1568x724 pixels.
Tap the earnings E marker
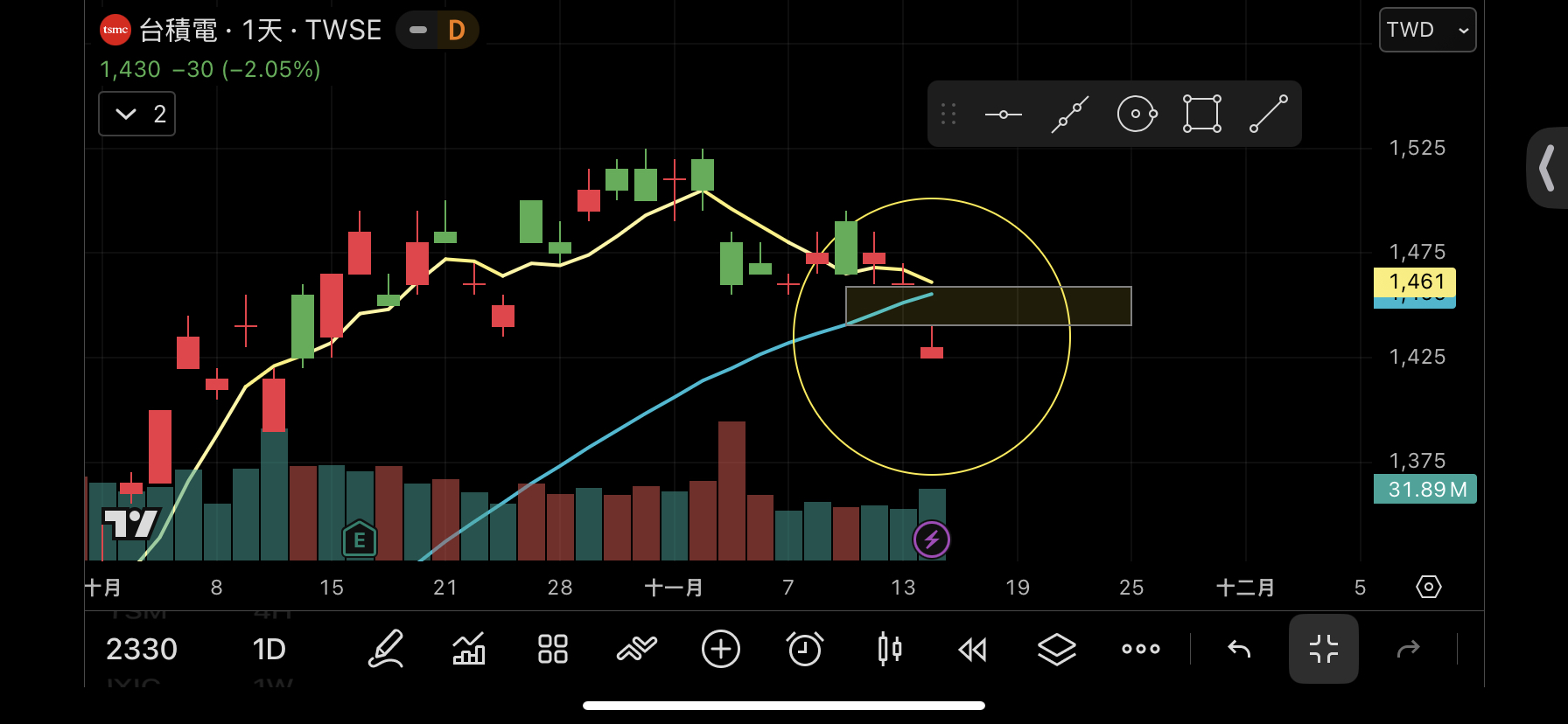coord(360,540)
